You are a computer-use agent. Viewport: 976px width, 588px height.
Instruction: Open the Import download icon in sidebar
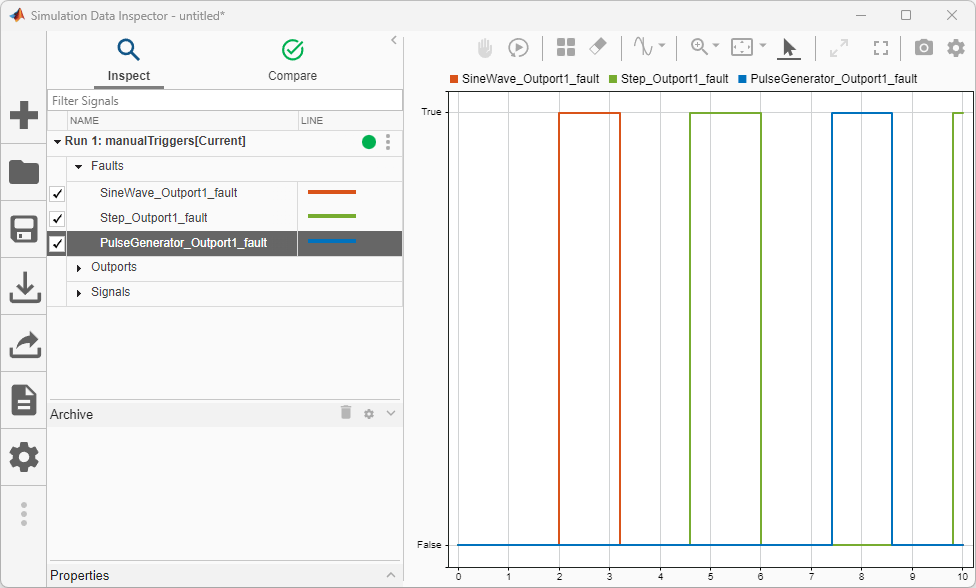24,287
